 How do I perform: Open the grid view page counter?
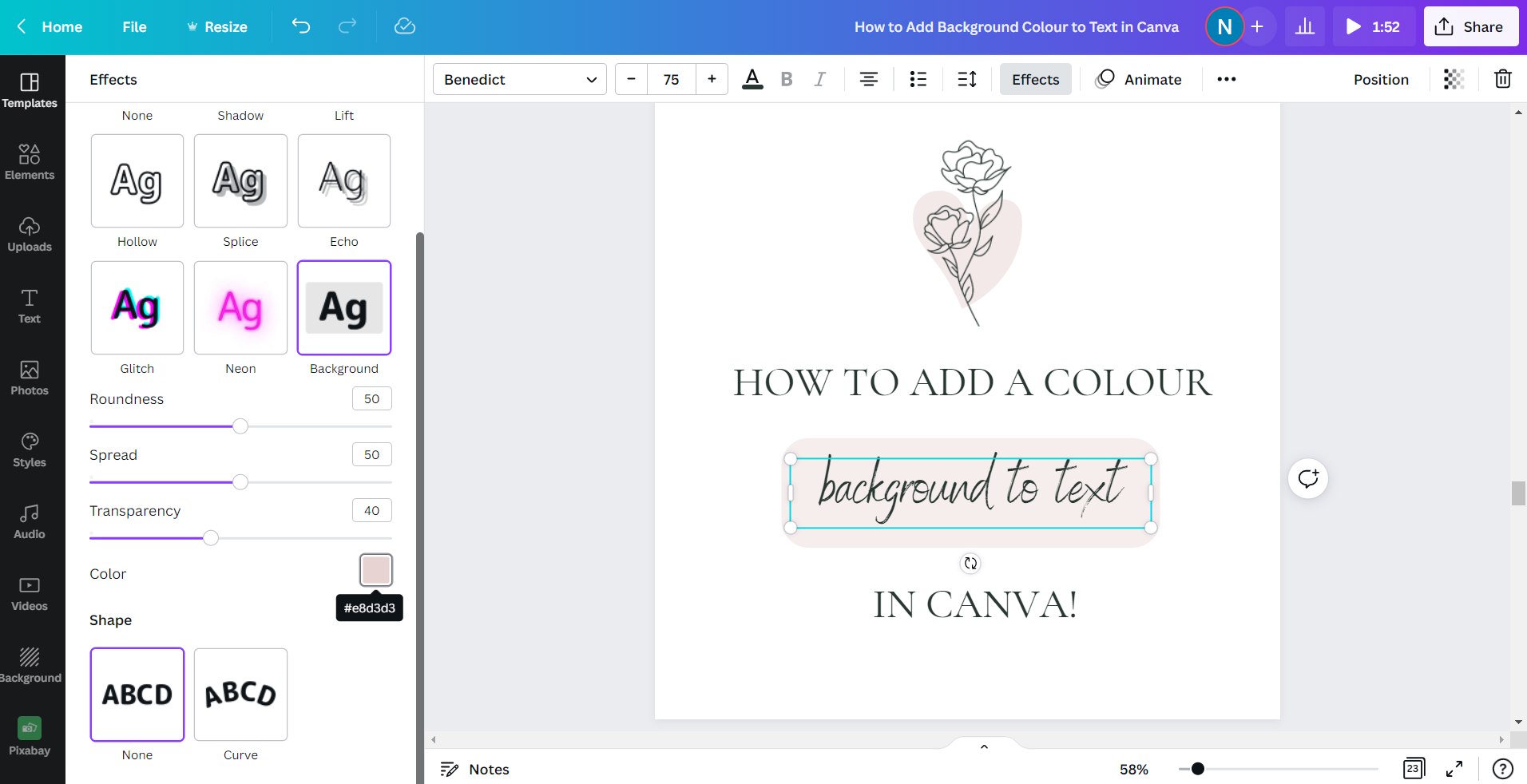pos(1414,769)
